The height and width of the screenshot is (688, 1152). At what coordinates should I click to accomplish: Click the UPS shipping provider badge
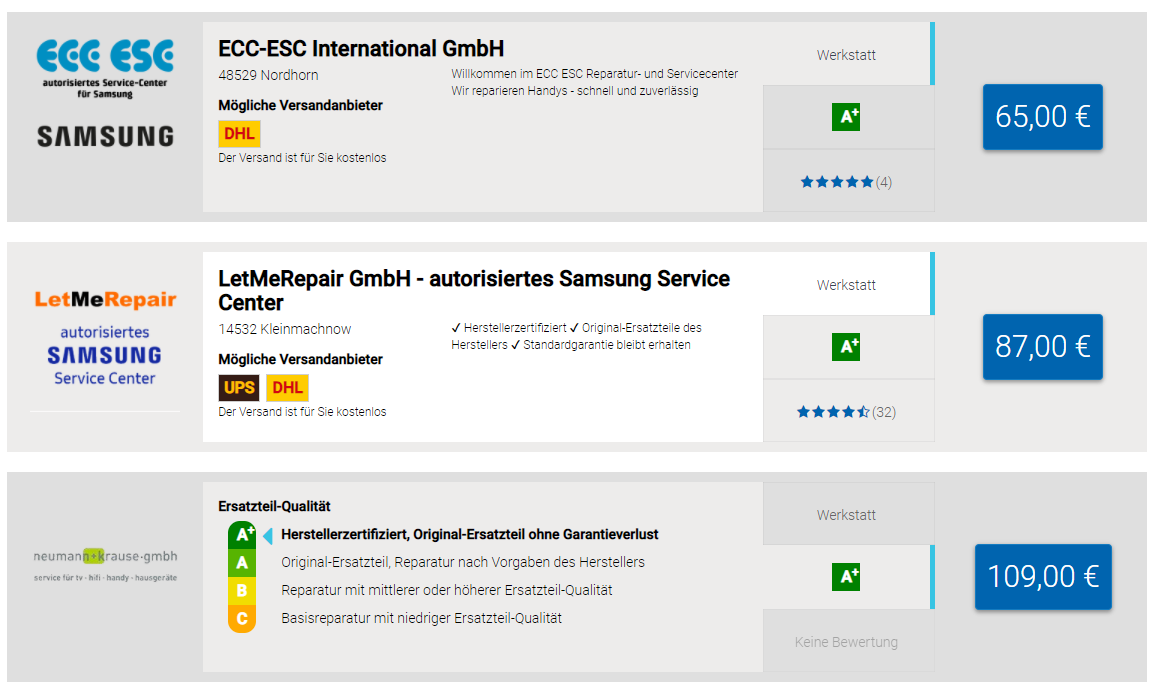click(x=239, y=387)
